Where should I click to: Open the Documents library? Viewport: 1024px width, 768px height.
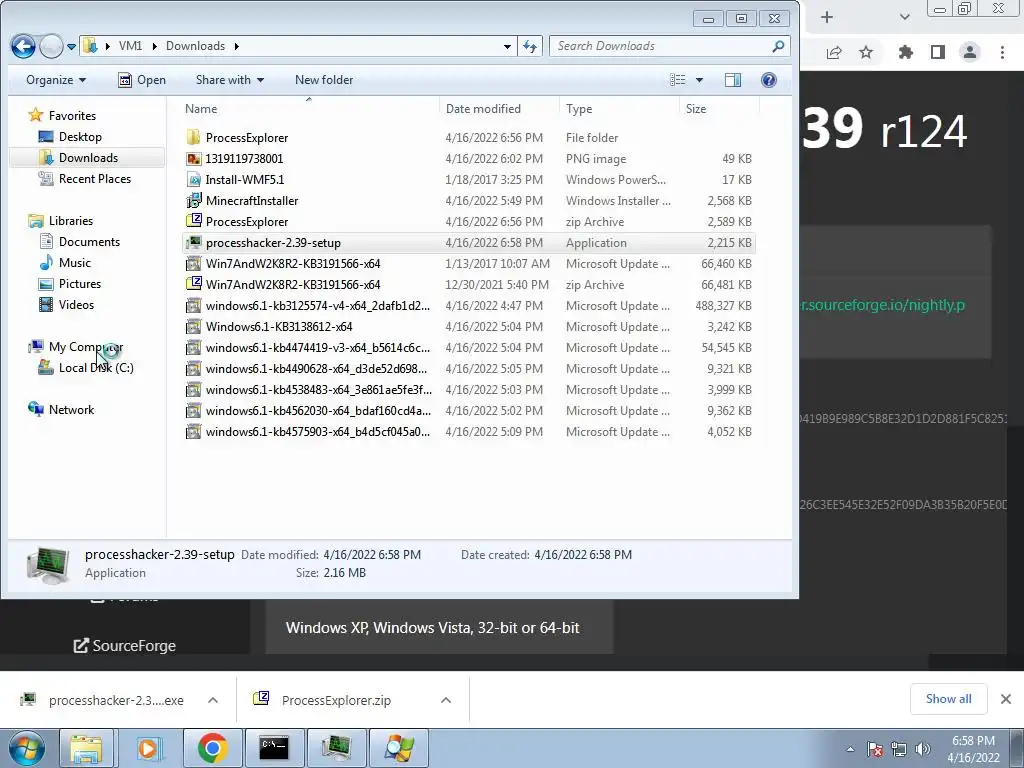pyautogui.click(x=89, y=242)
